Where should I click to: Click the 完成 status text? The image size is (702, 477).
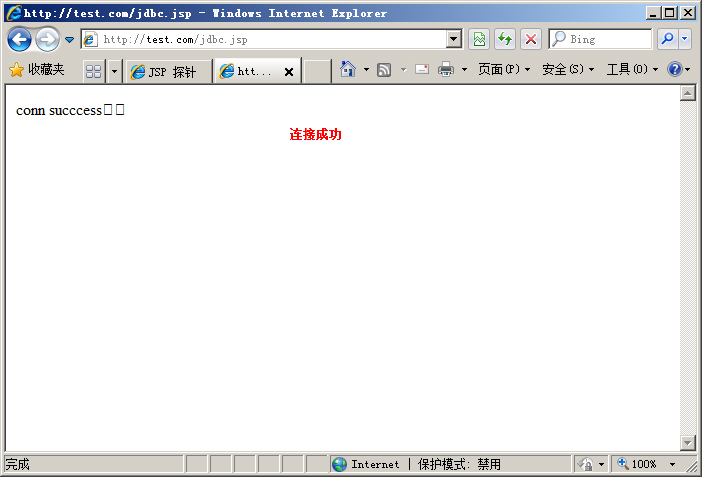click(17, 464)
